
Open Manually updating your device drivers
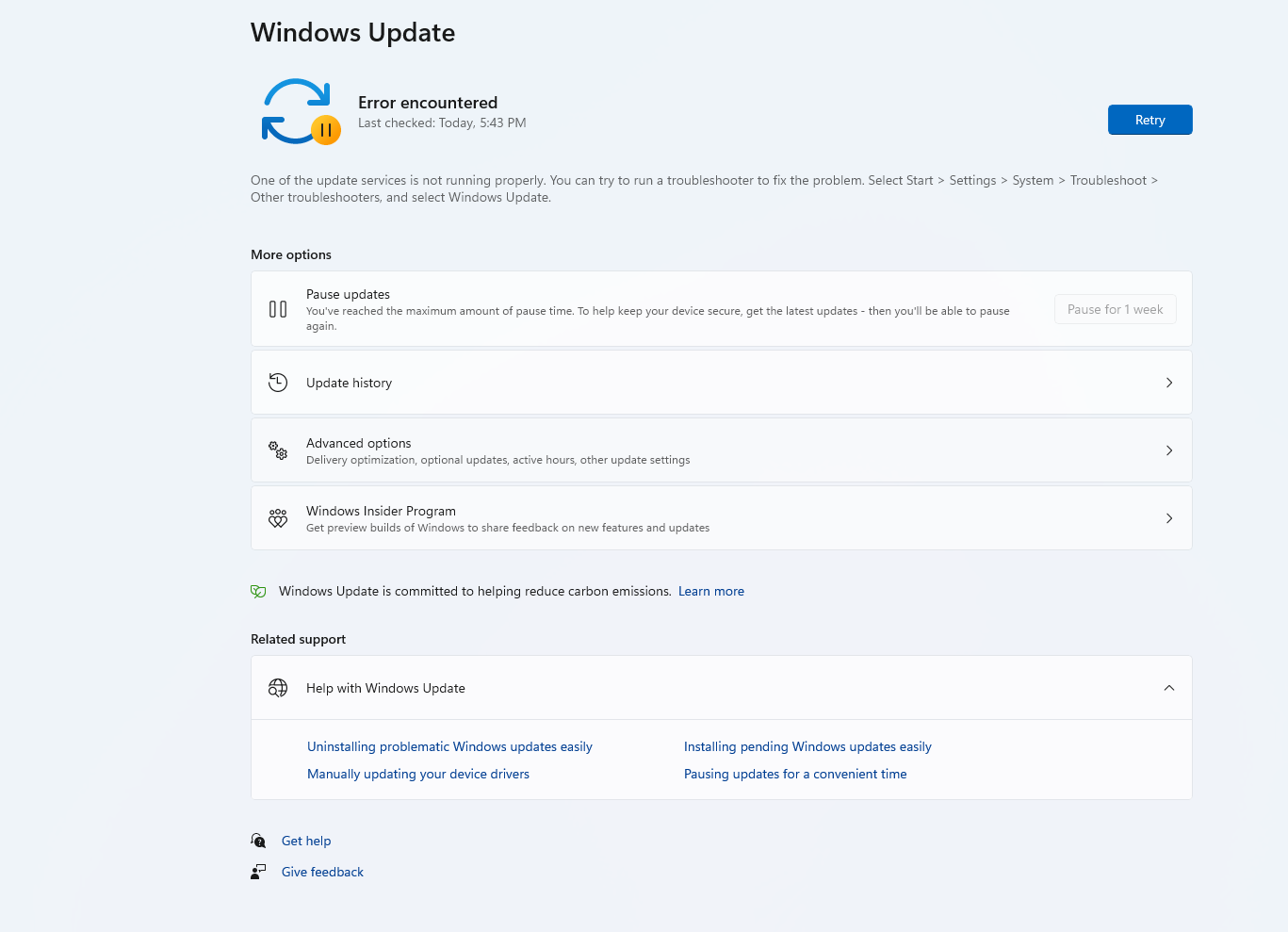417,774
